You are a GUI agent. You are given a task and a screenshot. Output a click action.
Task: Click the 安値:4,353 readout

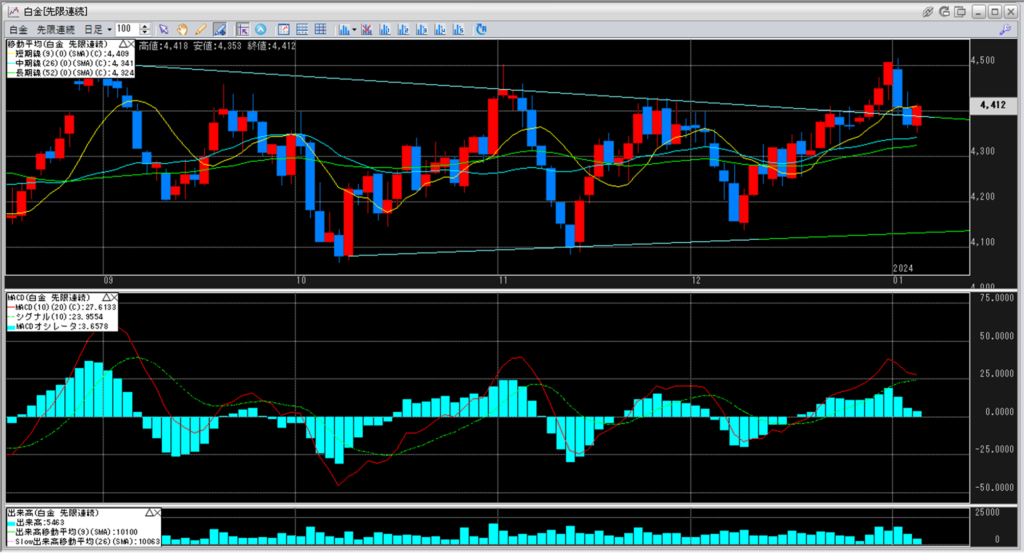pos(217,46)
